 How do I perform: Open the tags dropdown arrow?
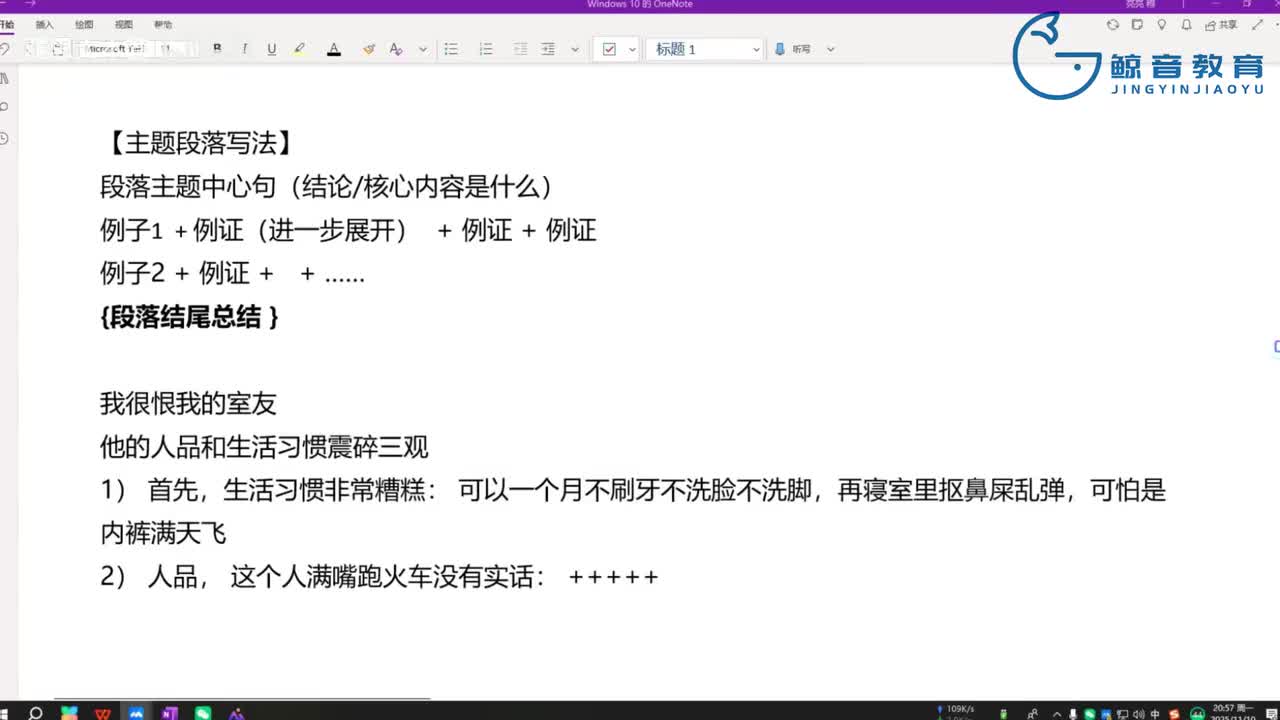(632, 49)
